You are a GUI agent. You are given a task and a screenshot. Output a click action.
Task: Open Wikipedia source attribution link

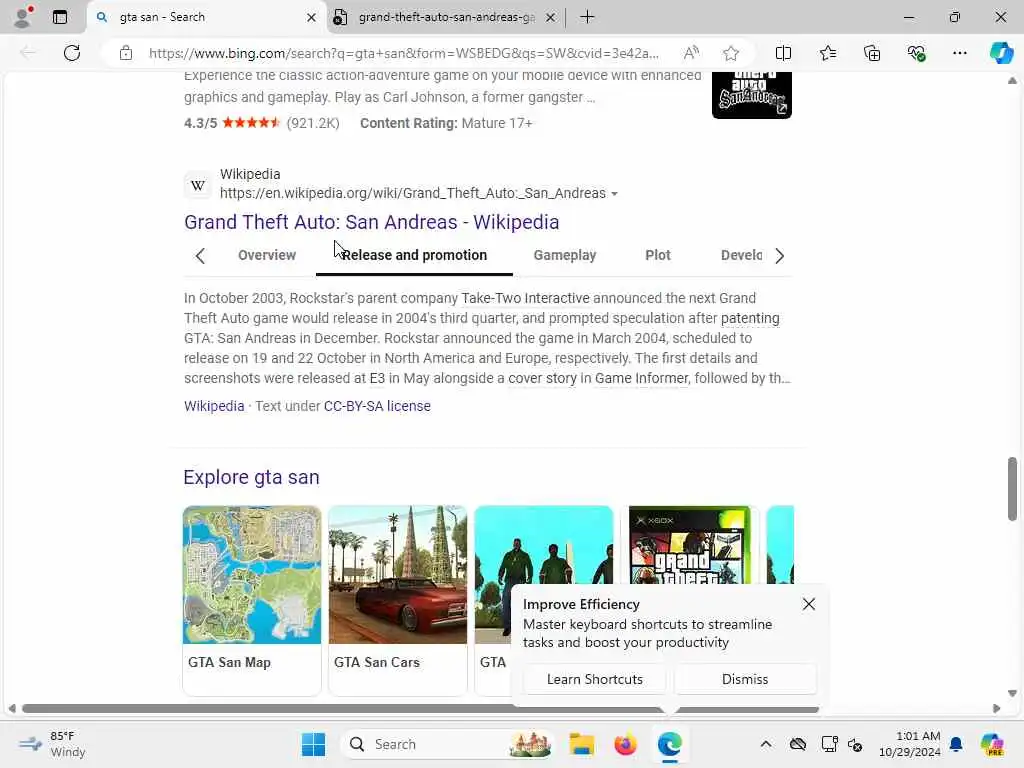click(x=214, y=406)
